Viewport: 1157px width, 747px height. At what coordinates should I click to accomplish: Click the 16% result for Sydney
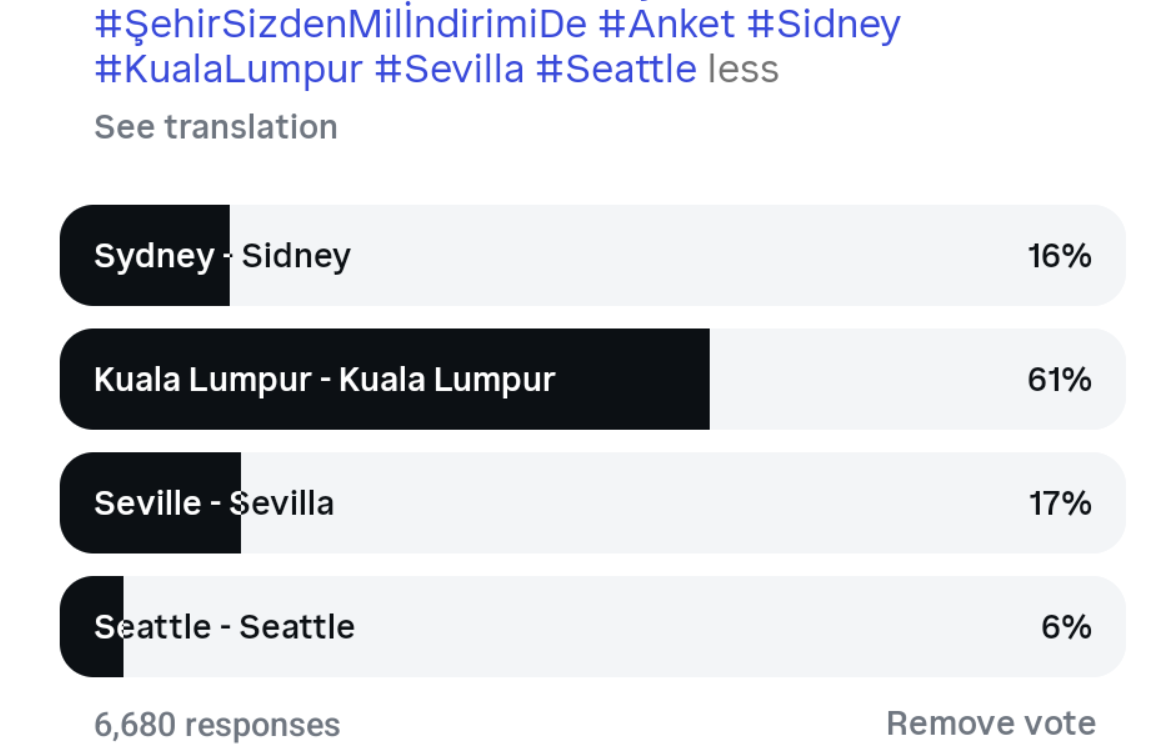tap(1059, 256)
